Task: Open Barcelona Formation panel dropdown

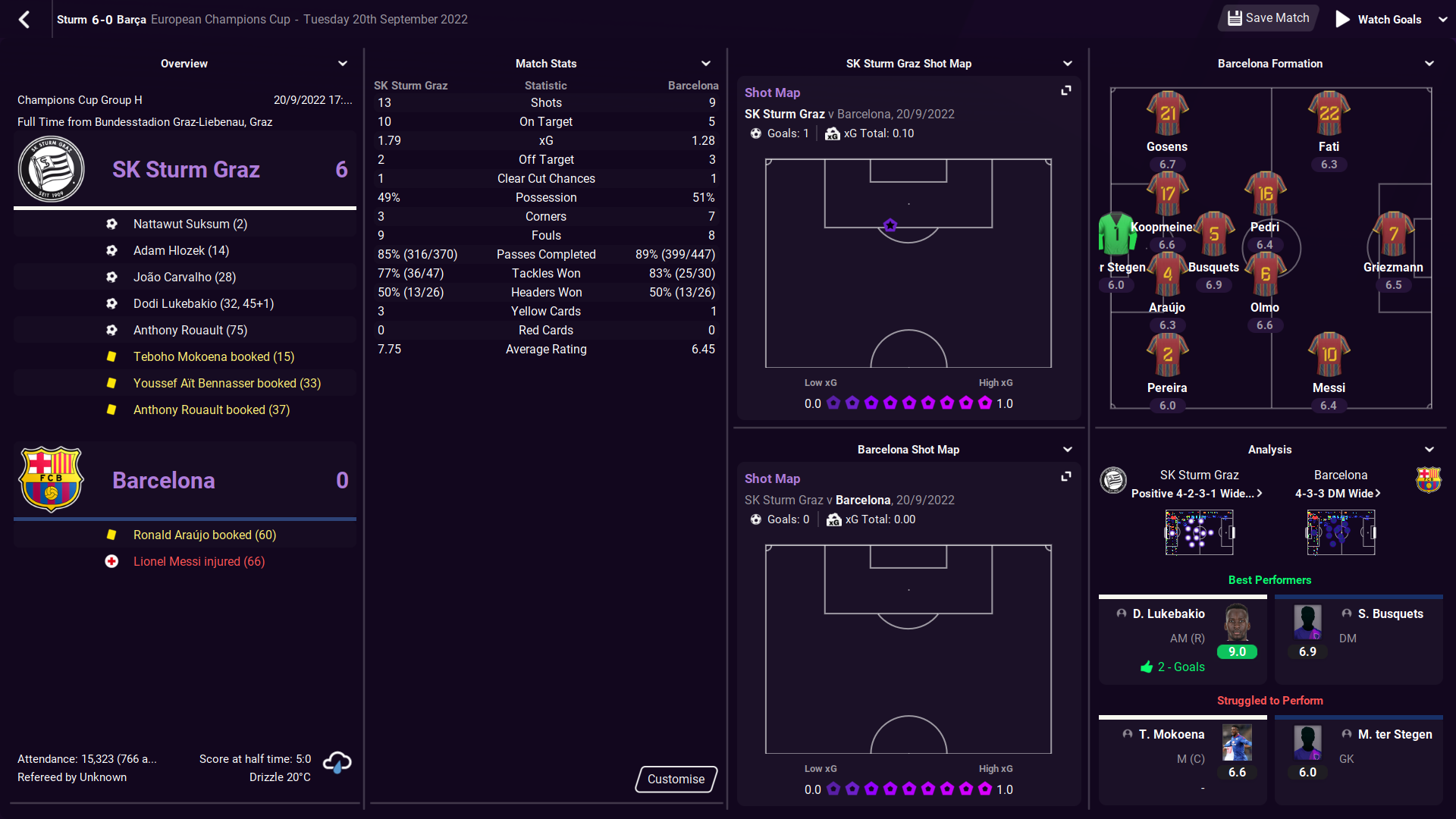Action: [x=1429, y=64]
